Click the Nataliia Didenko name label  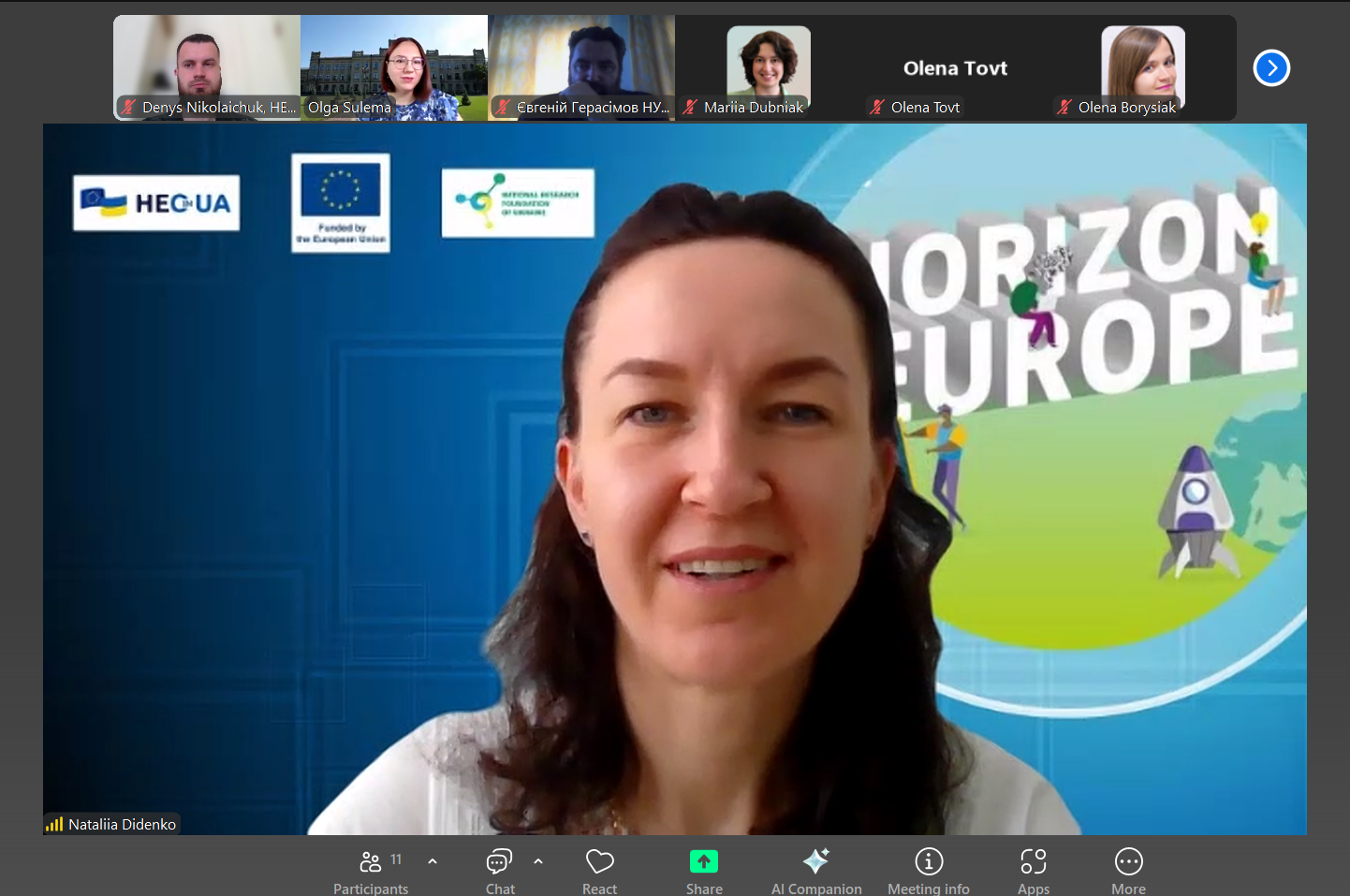pyautogui.click(x=122, y=824)
